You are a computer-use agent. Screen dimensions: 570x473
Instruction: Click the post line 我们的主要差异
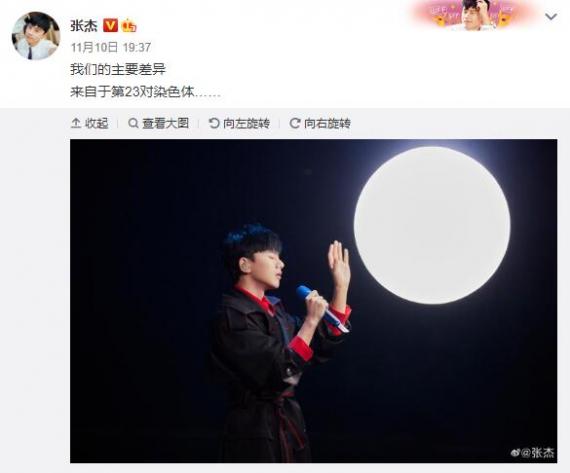tap(118, 69)
